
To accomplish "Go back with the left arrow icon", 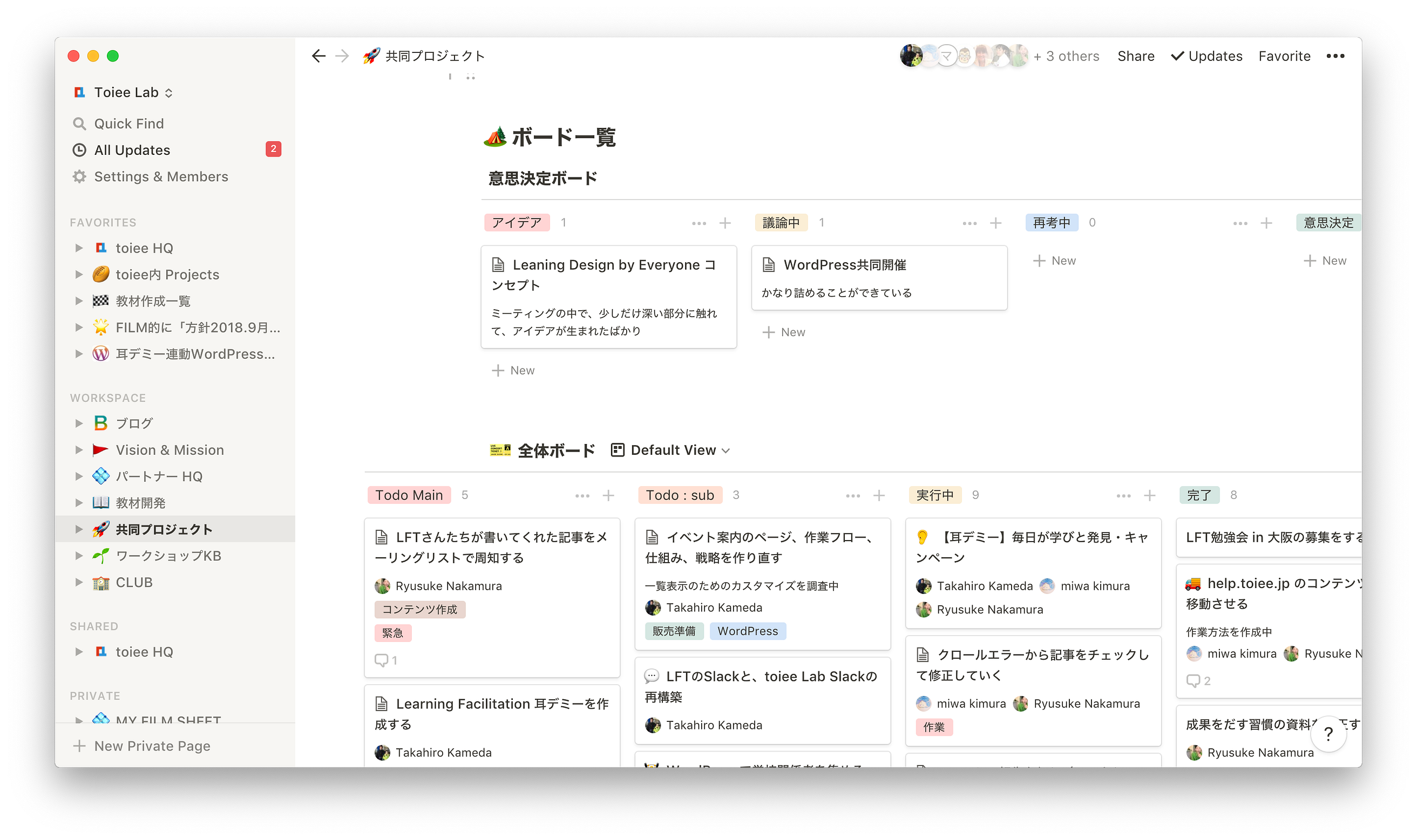I will click(x=318, y=56).
